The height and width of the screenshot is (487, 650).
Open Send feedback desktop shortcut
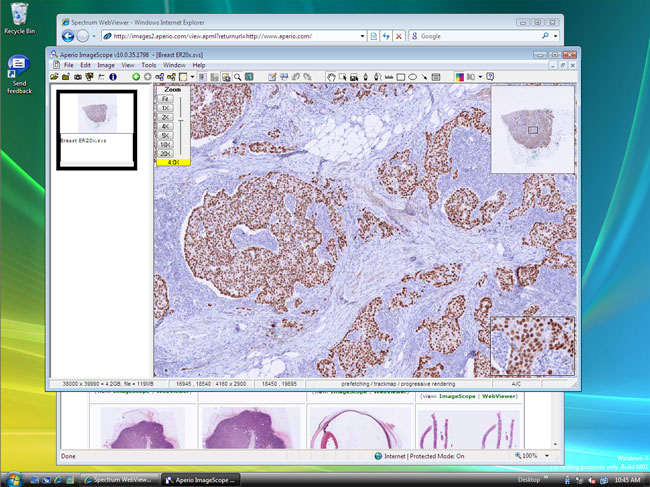19,75
